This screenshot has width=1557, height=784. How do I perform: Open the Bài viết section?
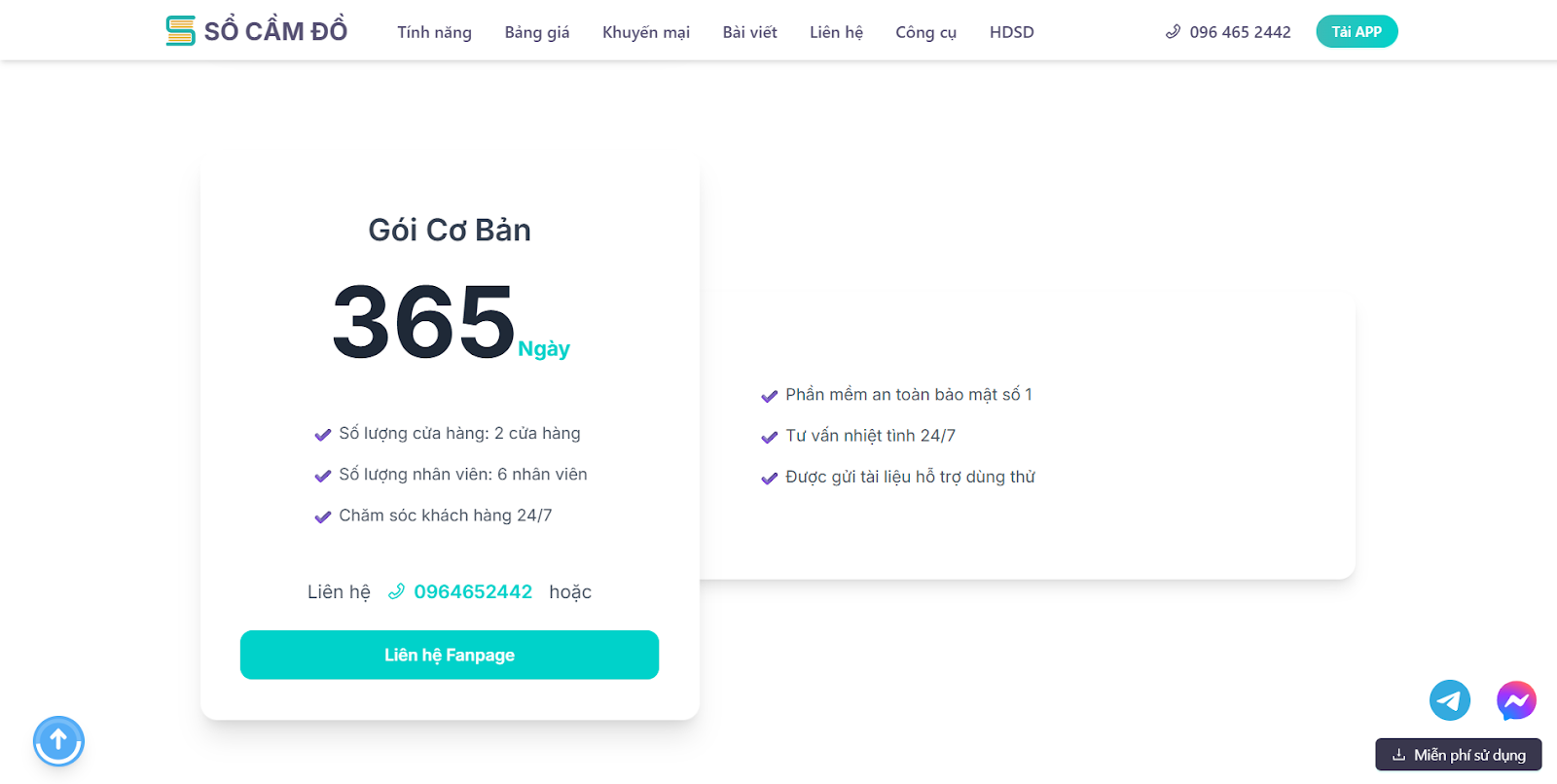(x=749, y=32)
